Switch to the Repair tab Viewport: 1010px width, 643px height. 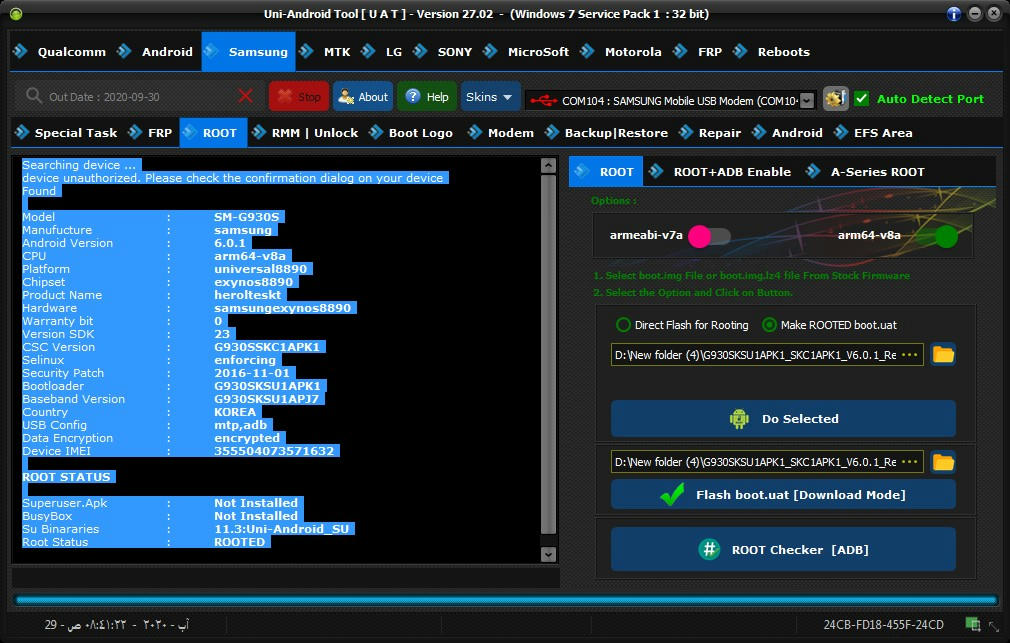point(710,133)
